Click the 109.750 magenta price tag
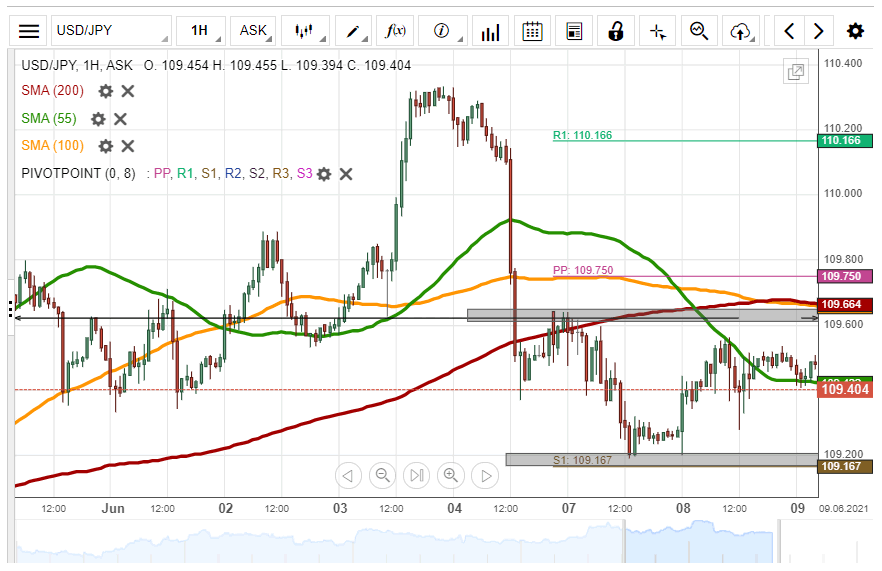 [845, 276]
